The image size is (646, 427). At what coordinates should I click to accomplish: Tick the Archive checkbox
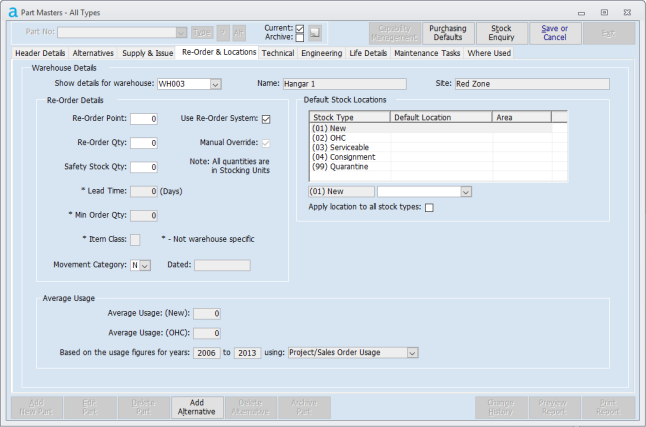(x=300, y=38)
